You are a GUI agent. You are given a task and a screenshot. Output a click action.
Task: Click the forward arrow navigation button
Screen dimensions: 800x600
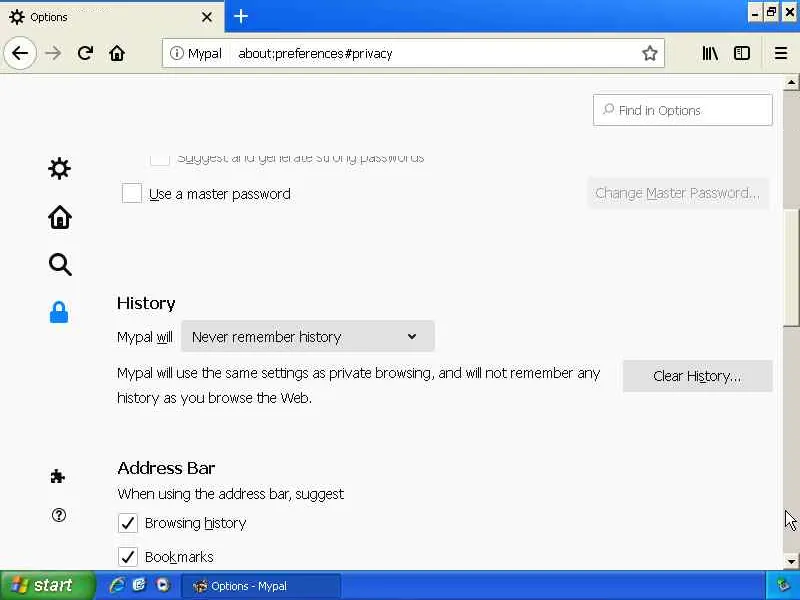point(53,53)
